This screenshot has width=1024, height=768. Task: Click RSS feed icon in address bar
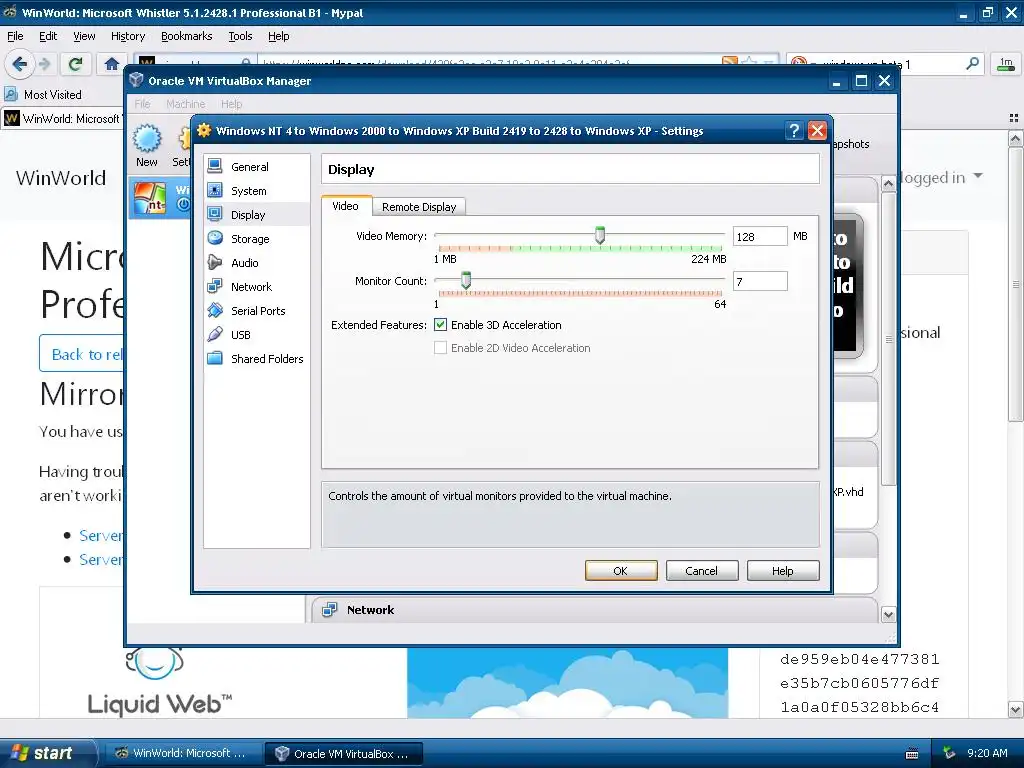[729, 63]
